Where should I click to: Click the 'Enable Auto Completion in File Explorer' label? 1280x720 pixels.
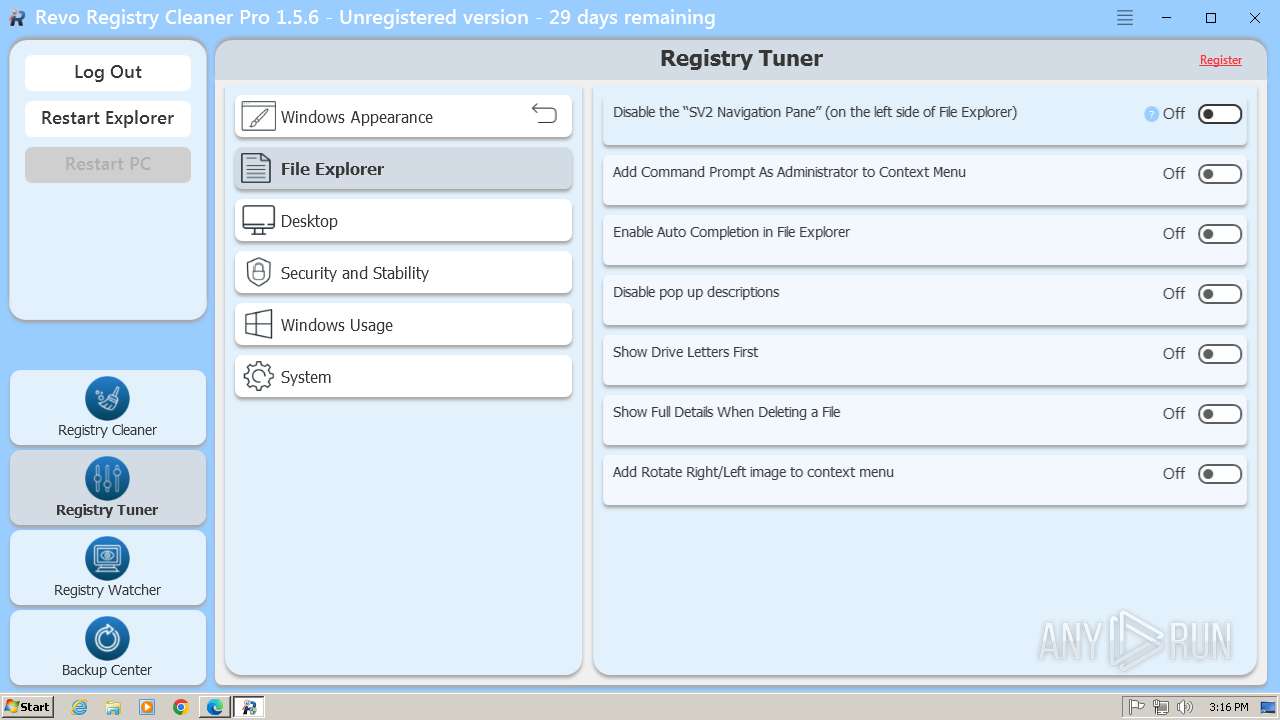731,232
